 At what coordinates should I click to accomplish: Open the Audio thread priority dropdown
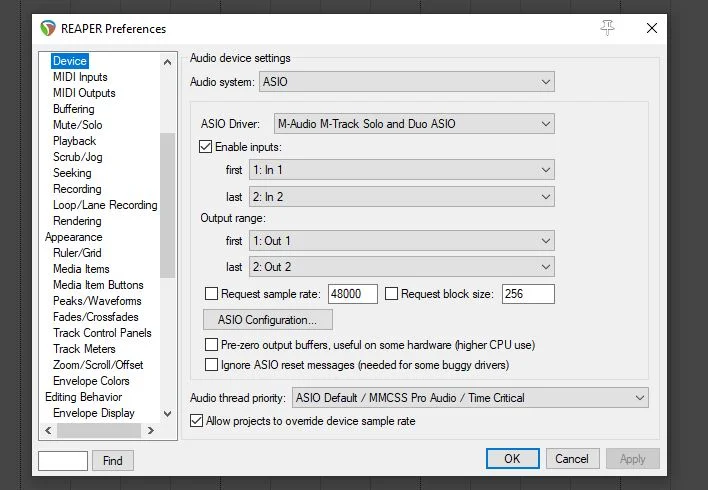(x=470, y=398)
